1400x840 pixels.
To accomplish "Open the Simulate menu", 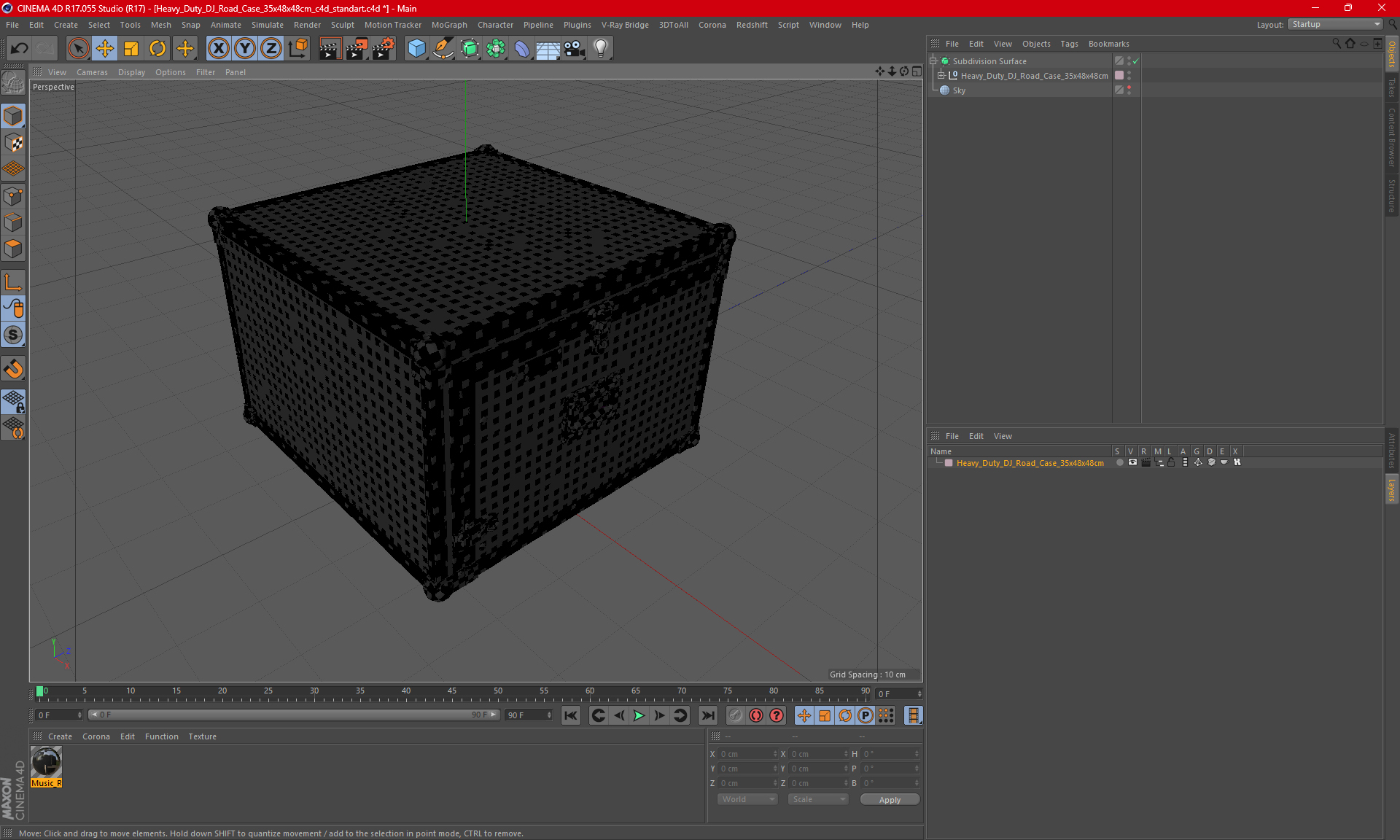I will [268, 25].
